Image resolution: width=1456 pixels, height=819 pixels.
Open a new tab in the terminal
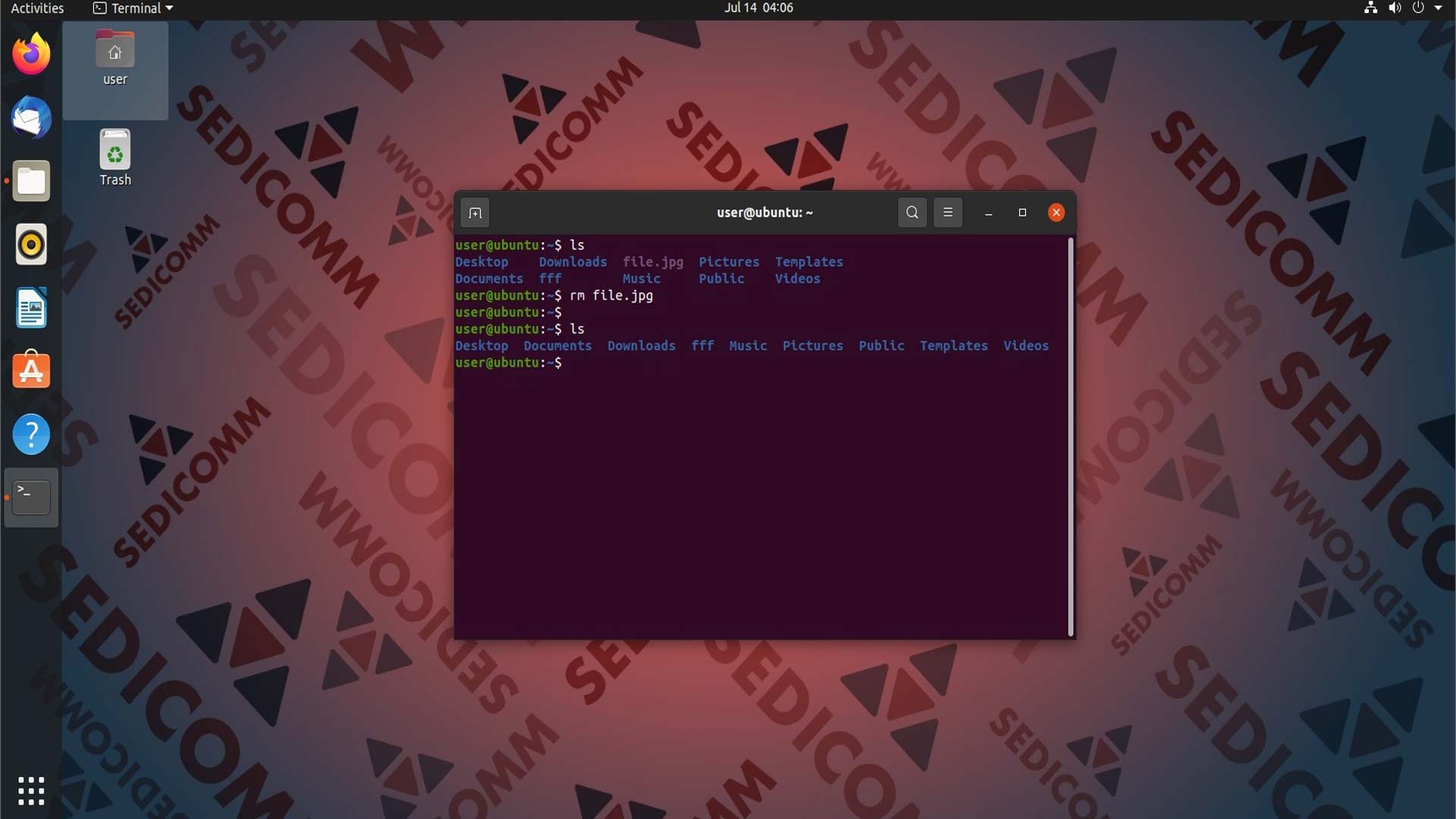[x=475, y=213]
